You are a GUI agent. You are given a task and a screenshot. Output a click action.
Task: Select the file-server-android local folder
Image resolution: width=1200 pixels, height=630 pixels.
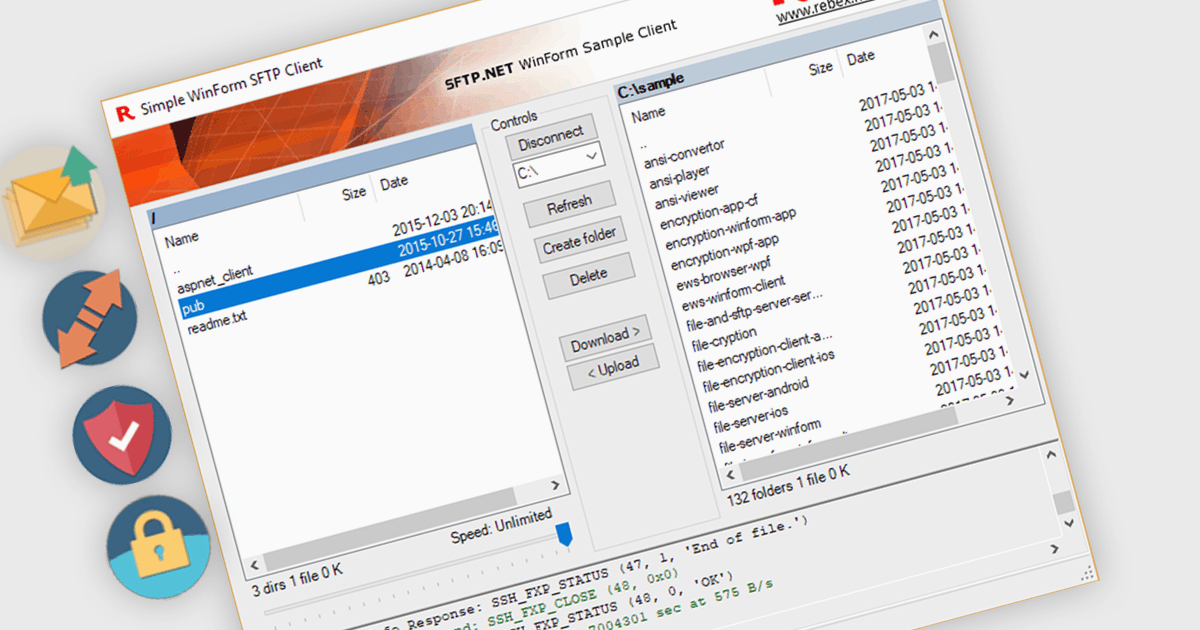(758, 395)
